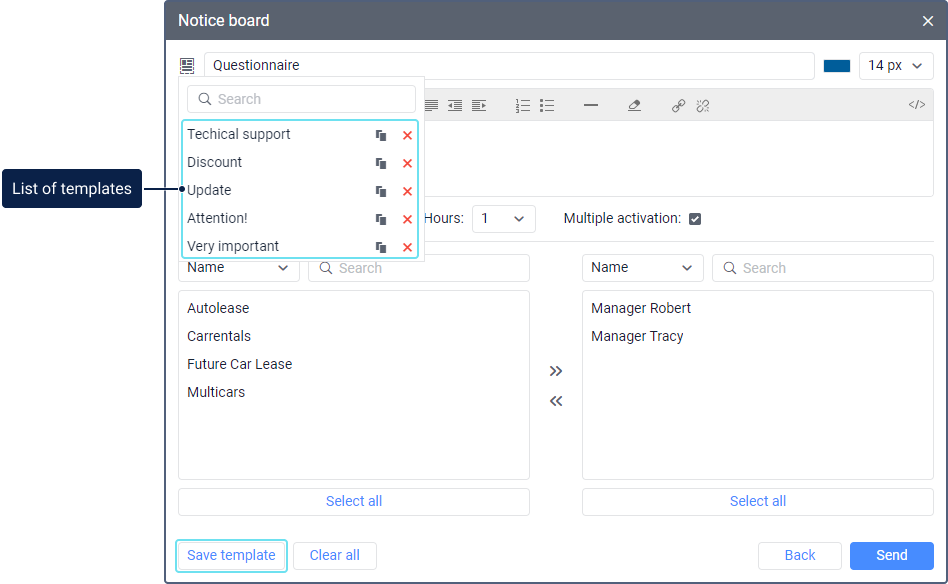The image size is (948, 584).
Task: Click the Save template button
Action: (231, 555)
